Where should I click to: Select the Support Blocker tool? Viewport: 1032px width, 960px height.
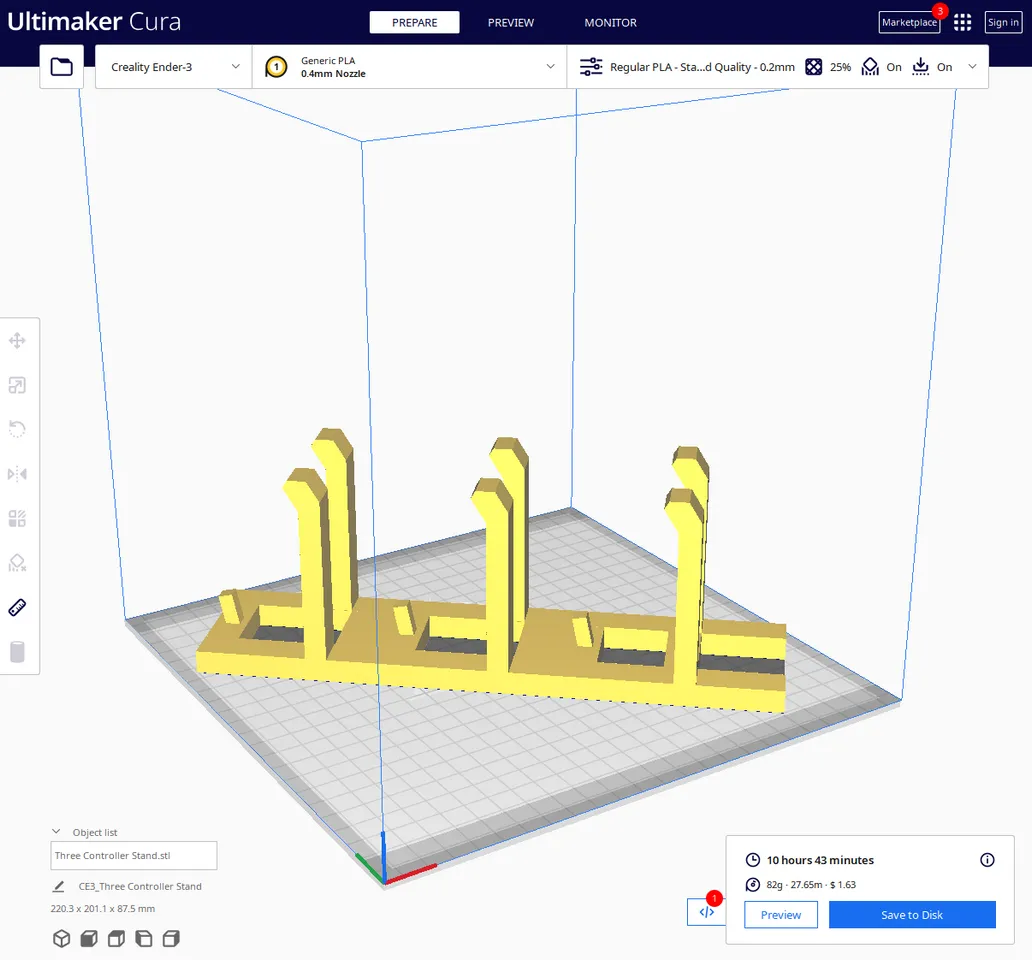pos(17,563)
